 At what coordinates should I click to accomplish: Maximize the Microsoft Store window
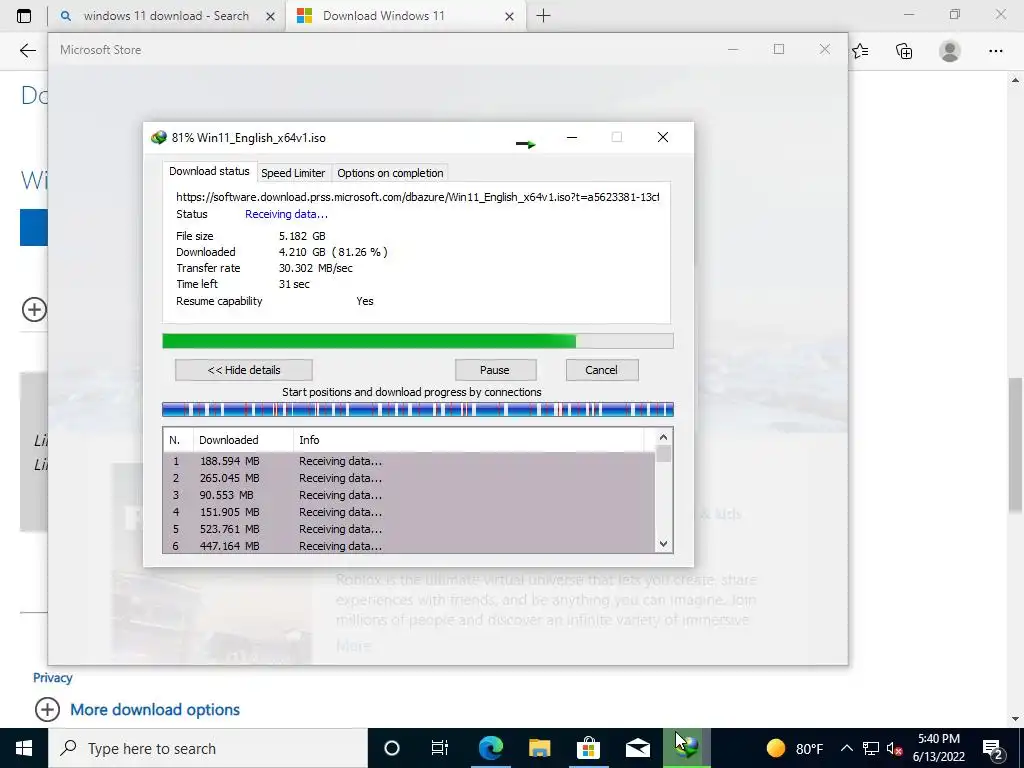tap(778, 49)
